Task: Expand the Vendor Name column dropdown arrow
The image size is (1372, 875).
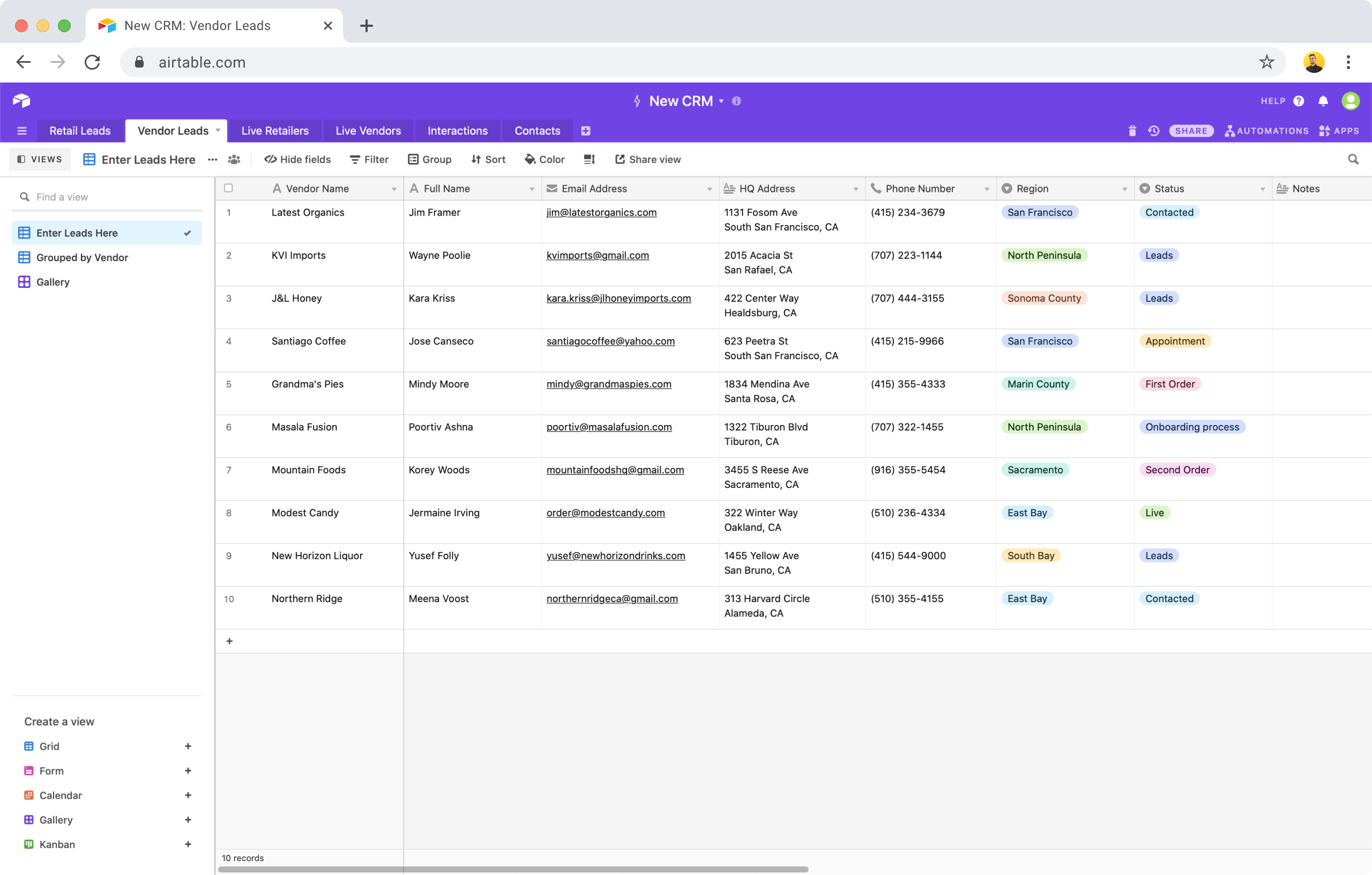Action: (394, 189)
